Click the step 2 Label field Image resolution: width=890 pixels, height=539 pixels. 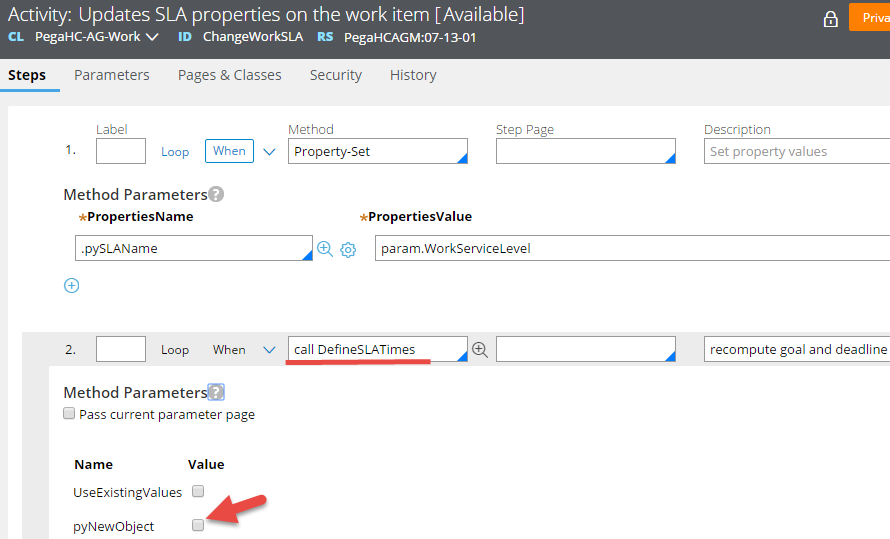pos(121,349)
